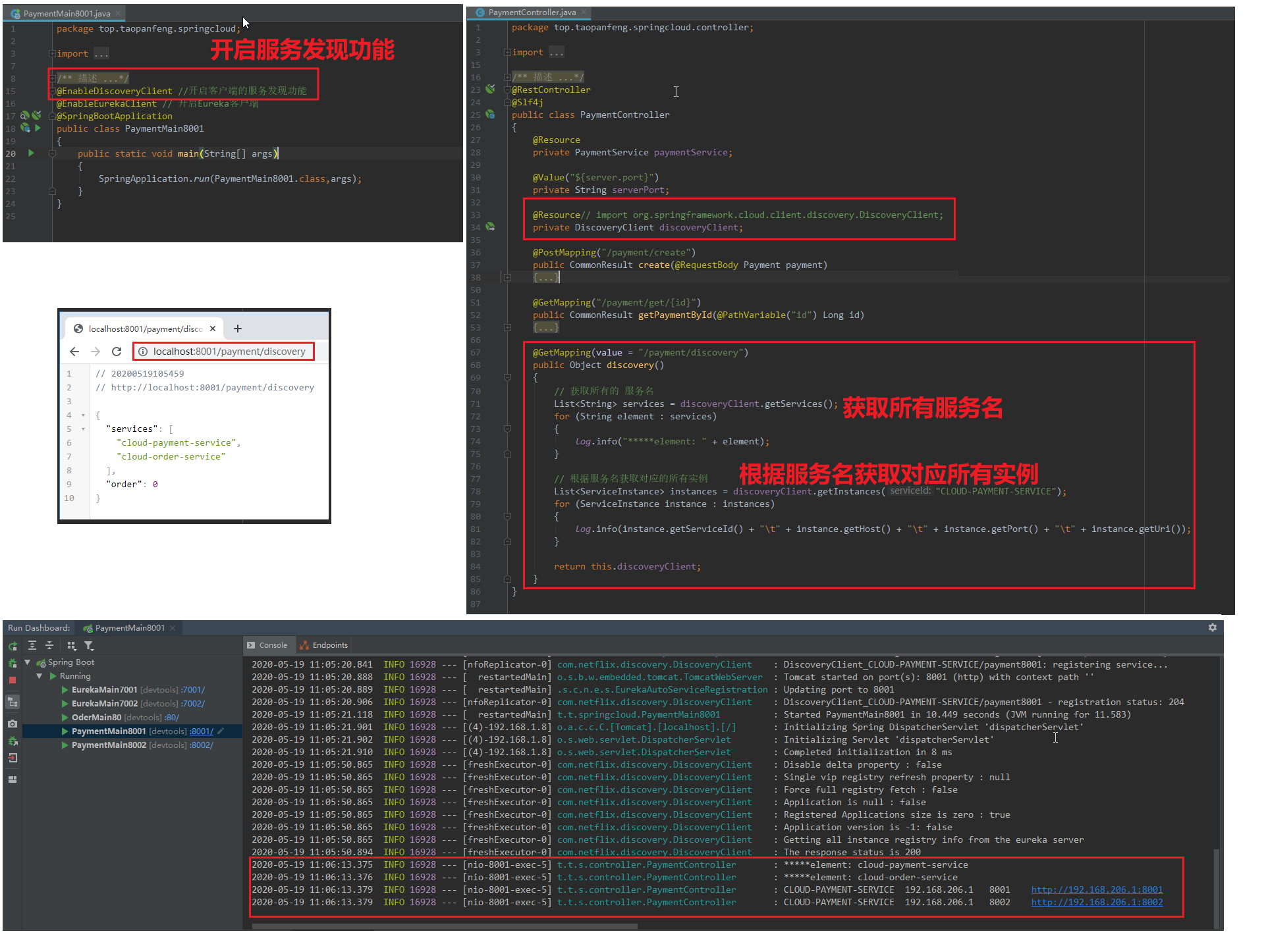Switch to the Console tab
The width and height of the screenshot is (1266, 952).
(267, 645)
